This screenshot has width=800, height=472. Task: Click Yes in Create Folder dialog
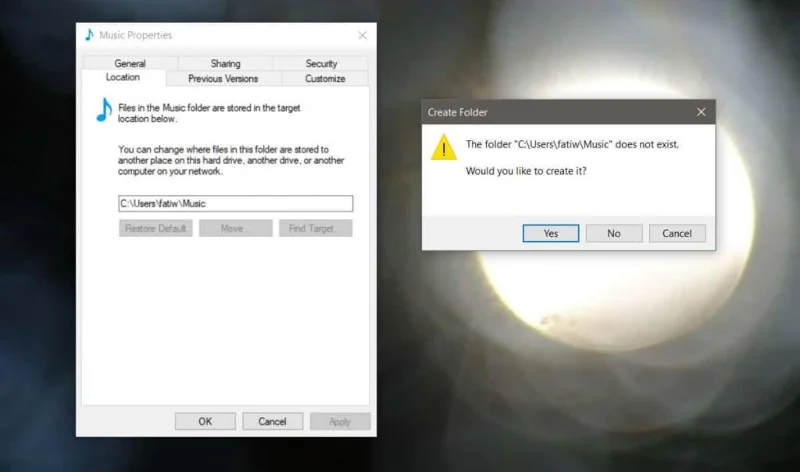point(551,233)
